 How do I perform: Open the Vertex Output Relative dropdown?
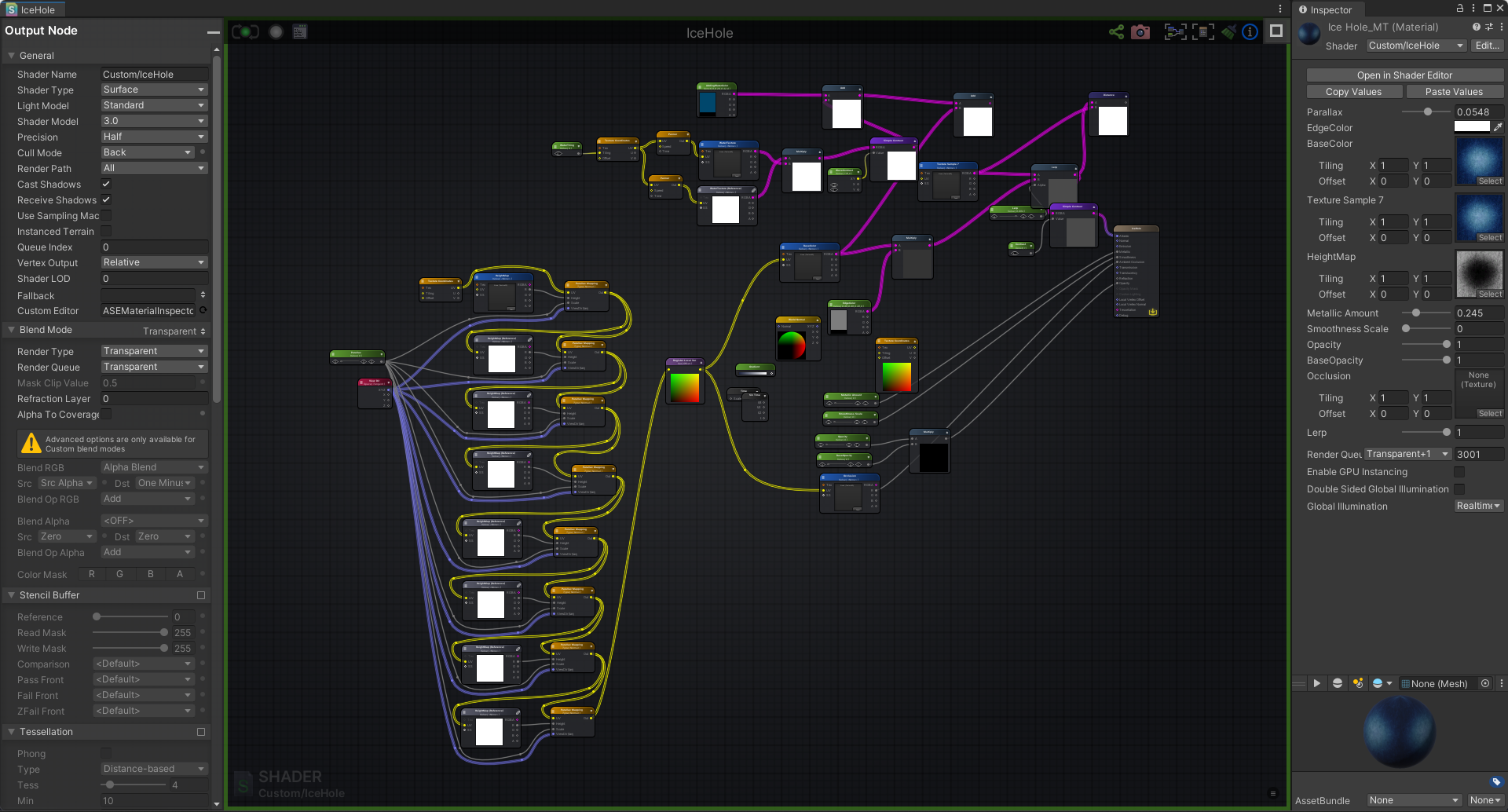tap(154, 262)
